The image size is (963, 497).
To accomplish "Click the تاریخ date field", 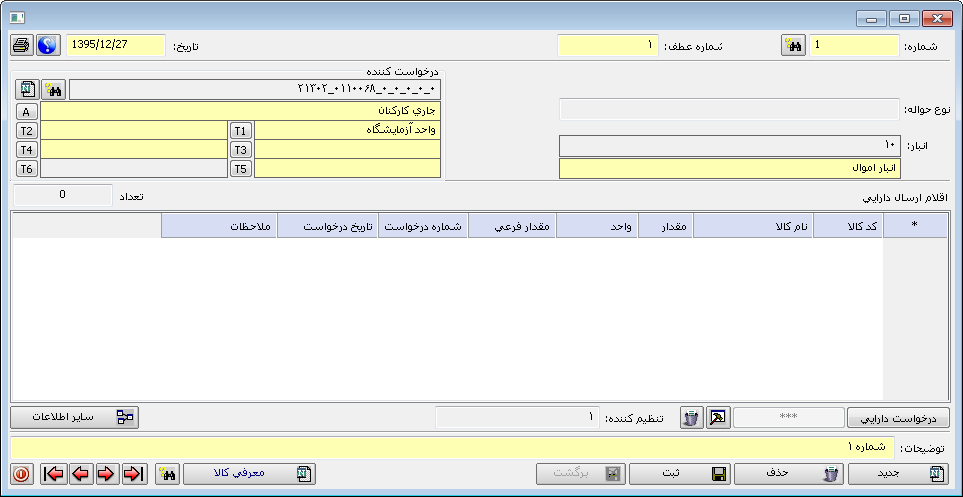I will (115, 46).
